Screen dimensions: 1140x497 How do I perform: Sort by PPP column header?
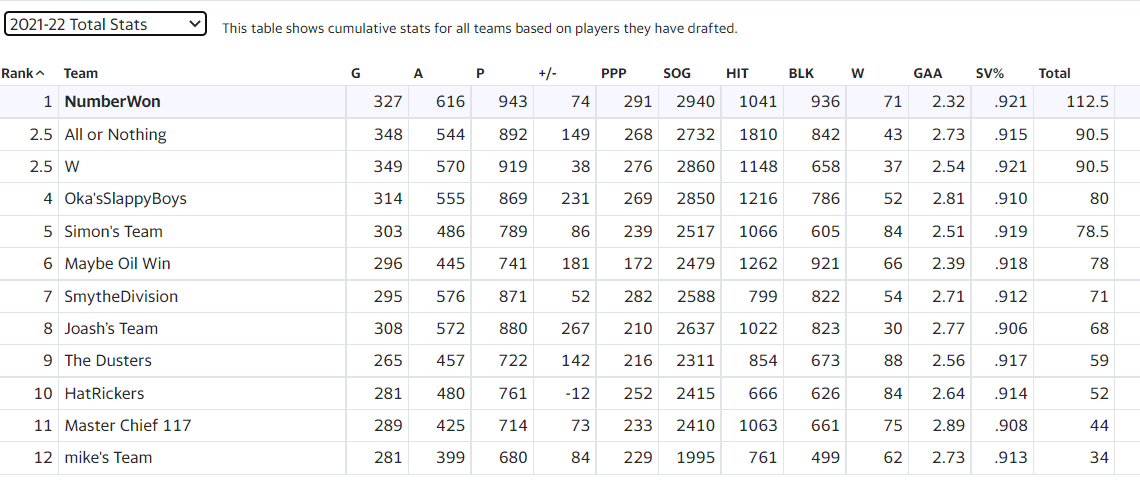point(614,73)
